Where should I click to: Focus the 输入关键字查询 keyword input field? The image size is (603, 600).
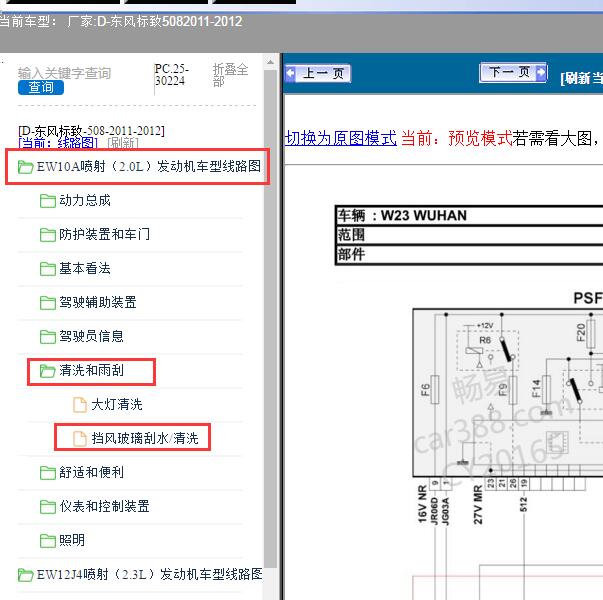pos(64,73)
